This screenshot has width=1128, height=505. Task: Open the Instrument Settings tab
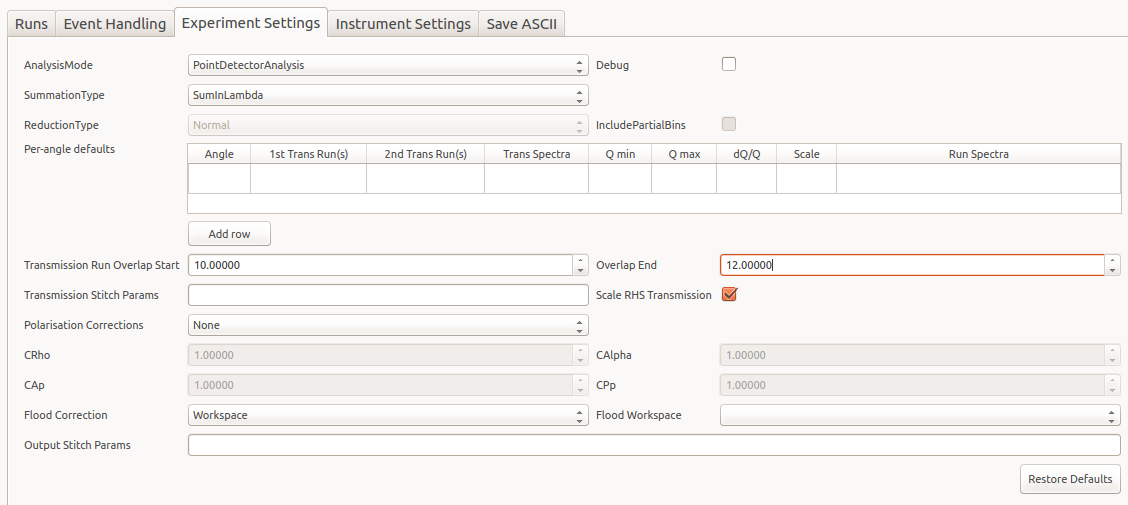click(403, 24)
